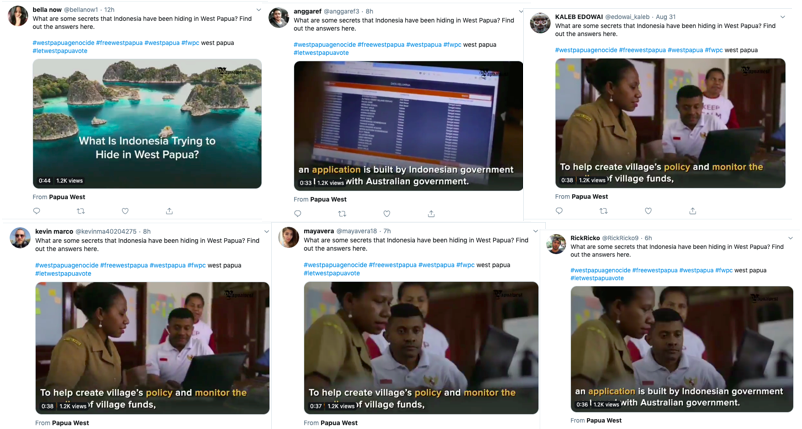Open the chevron menu on bella now's tweet
The height and width of the screenshot is (429, 802).
pyautogui.click(x=259, y=10)
